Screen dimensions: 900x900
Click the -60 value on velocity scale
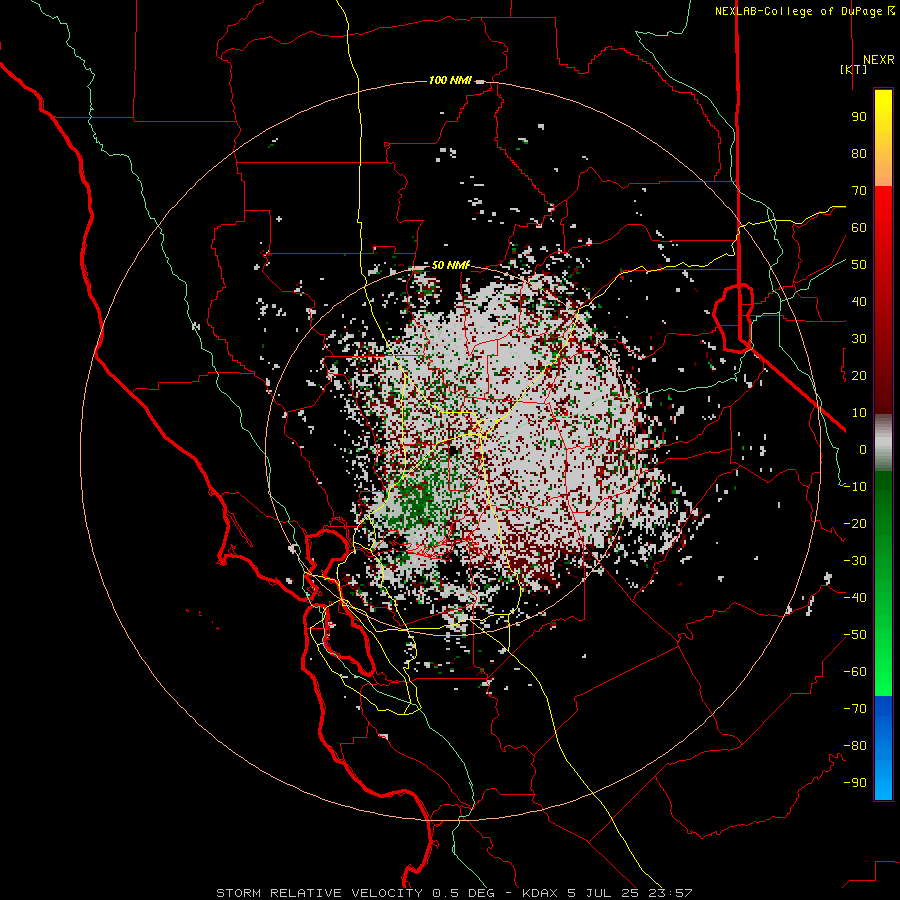855,672
